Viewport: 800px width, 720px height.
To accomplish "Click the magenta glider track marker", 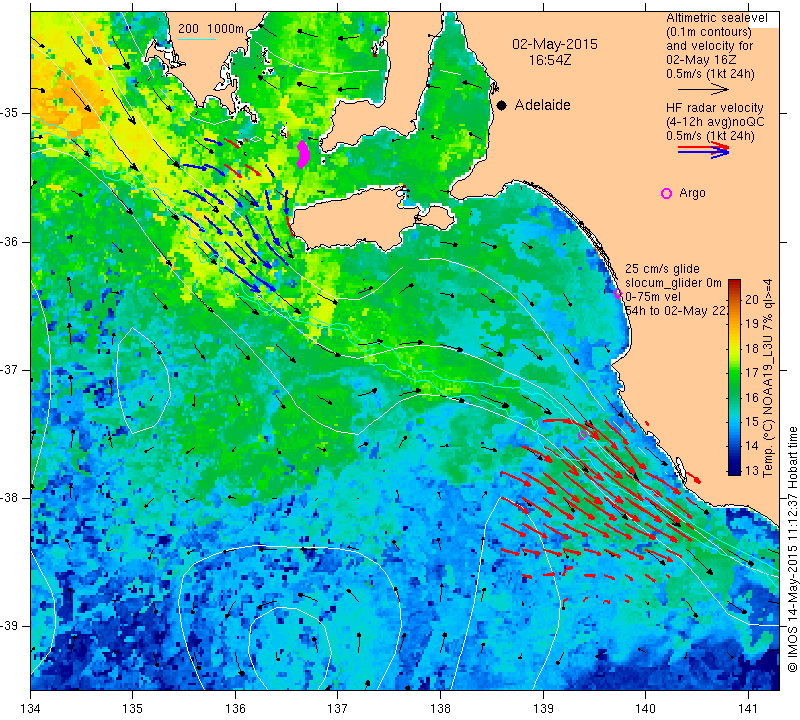I will (x=303, y=154).
